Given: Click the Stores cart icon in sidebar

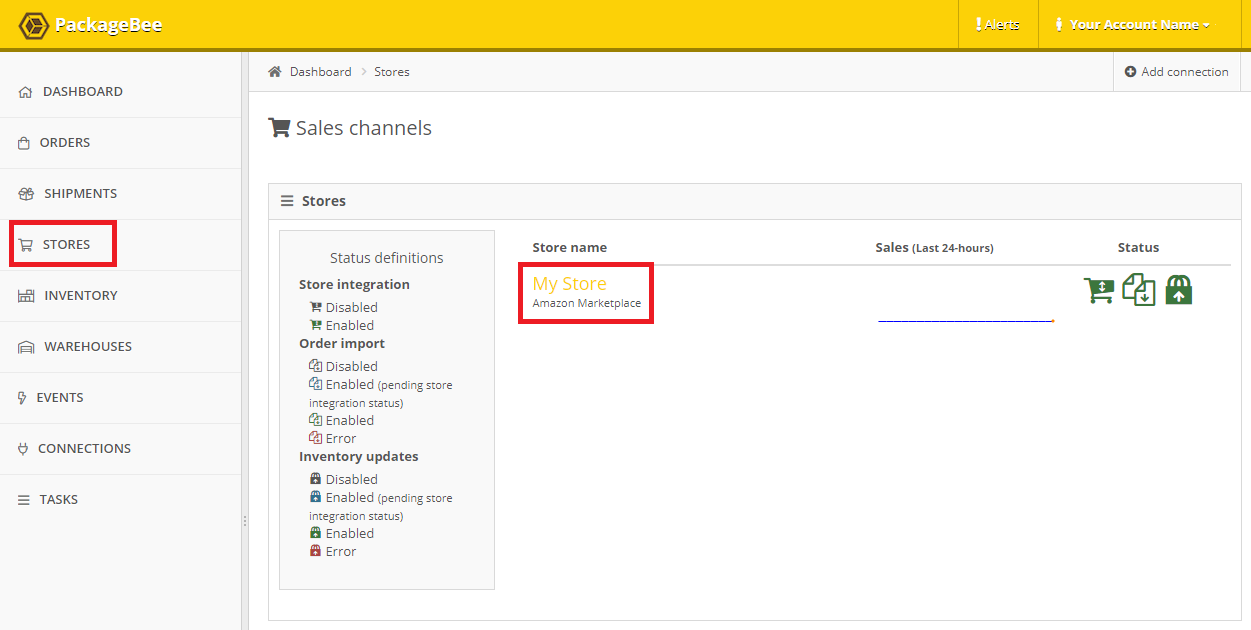Looking at the screenshot, I should click(x=26, y=245).
